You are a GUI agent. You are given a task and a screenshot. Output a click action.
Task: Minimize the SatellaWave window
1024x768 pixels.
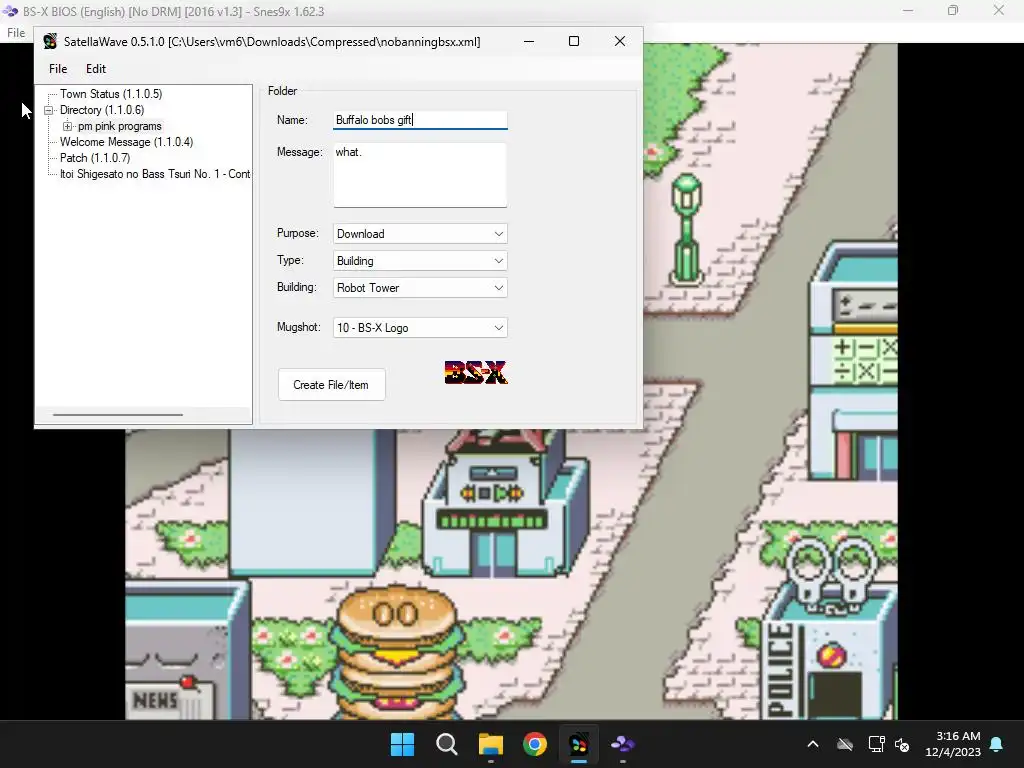tap(529, 41)
